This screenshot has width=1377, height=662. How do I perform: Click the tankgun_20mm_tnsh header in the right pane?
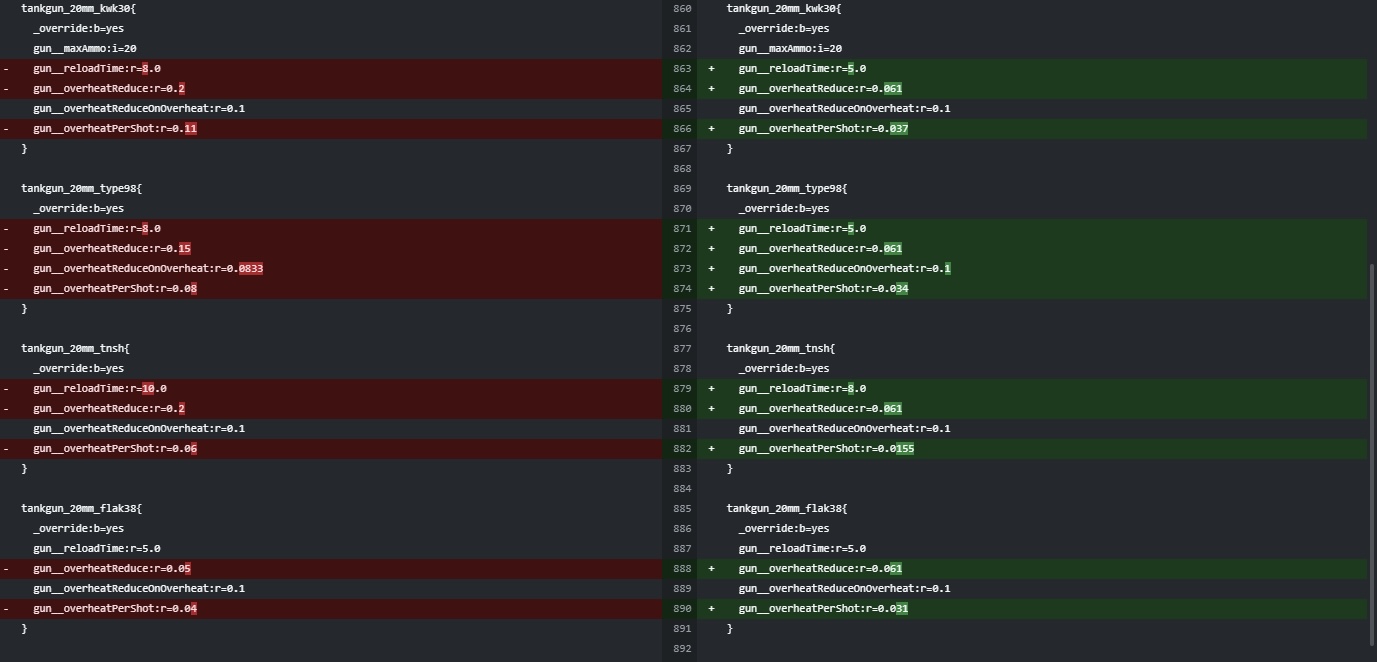[780, 349]
